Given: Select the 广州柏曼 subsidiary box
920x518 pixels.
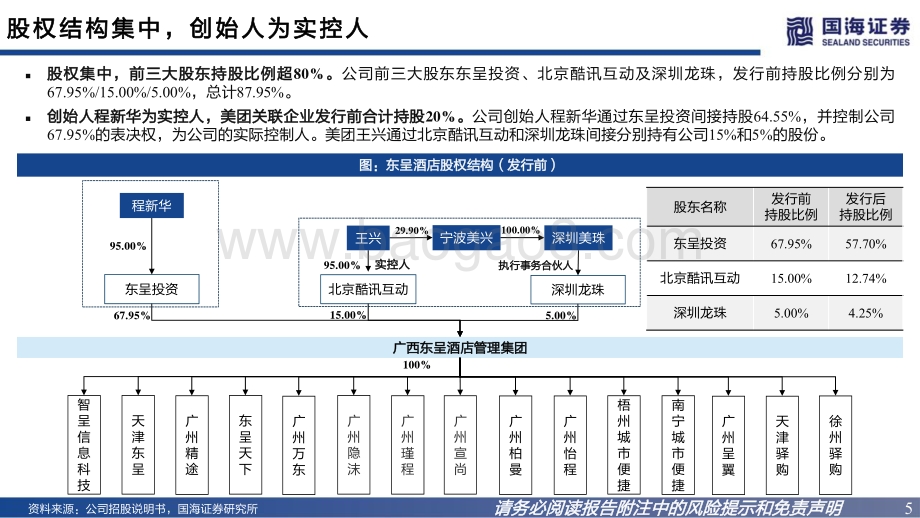Looking at the screenshot, I should click(516, 445).
